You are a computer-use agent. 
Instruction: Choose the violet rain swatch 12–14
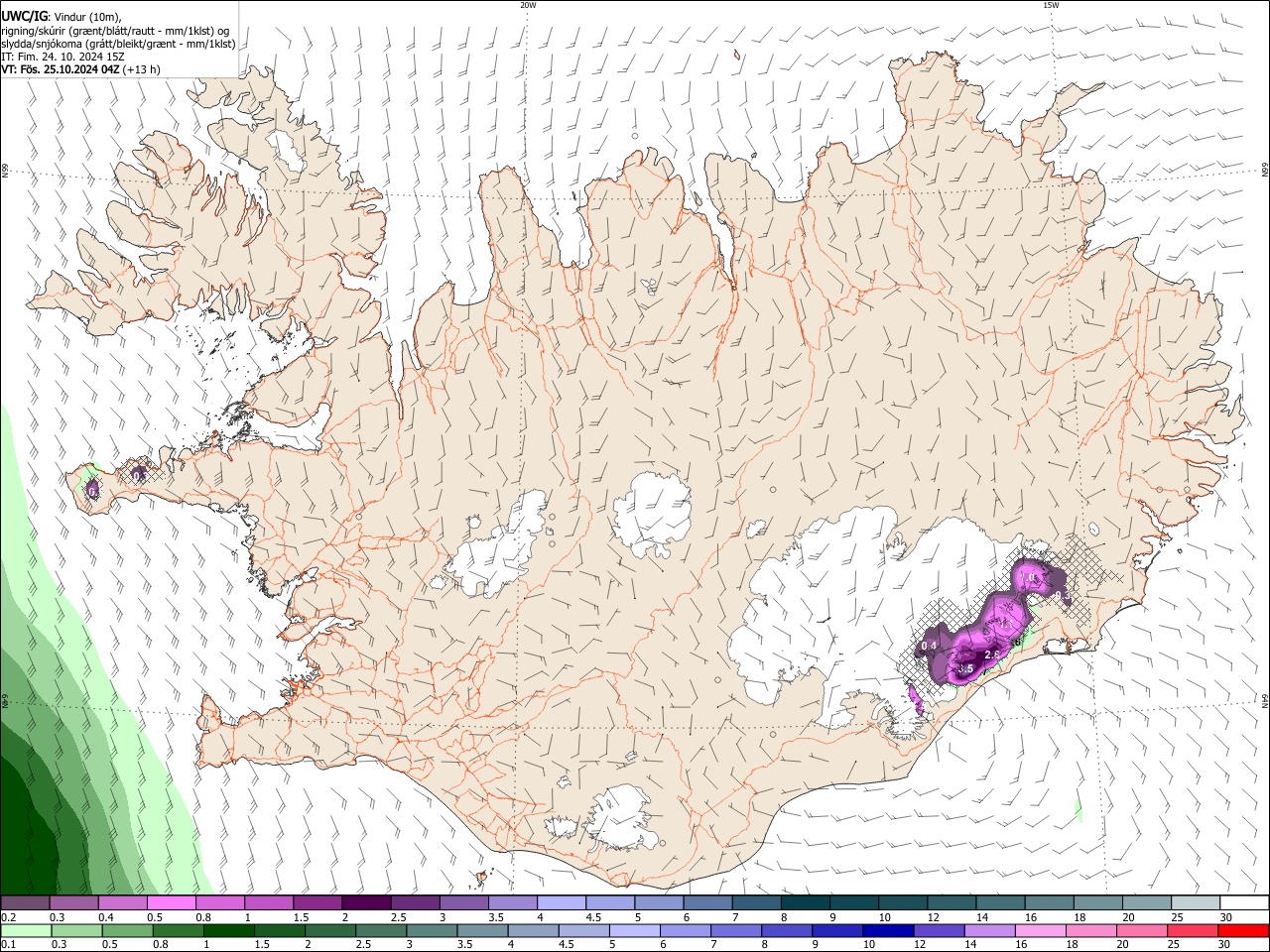click(x=939, y=931)
